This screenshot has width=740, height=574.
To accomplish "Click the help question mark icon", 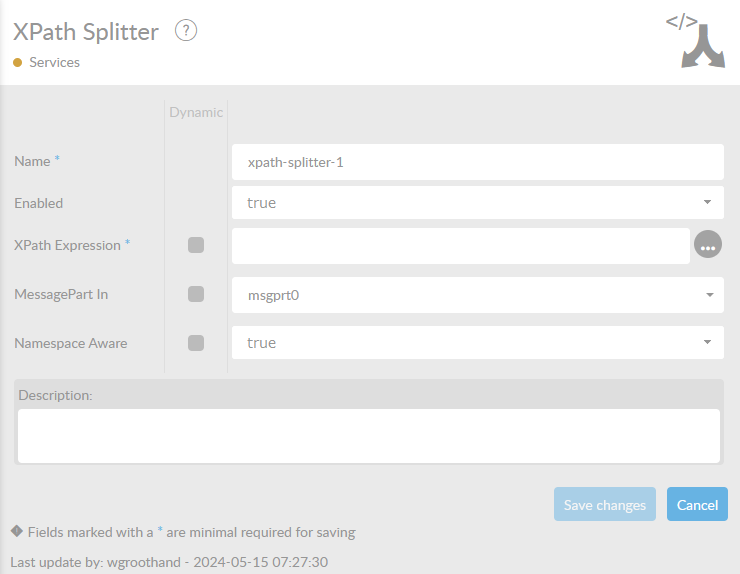I will pos(186,31).
